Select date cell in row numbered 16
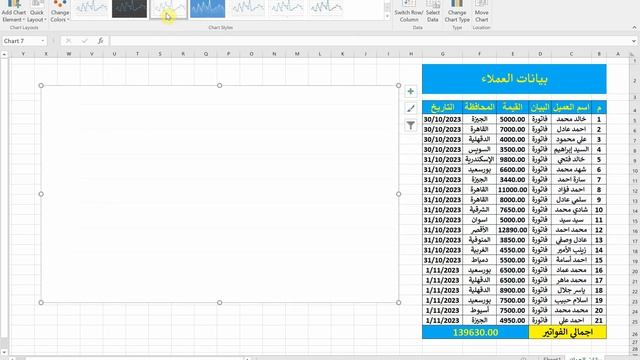Viewport: 640px width, 360px height. [442, 270]
